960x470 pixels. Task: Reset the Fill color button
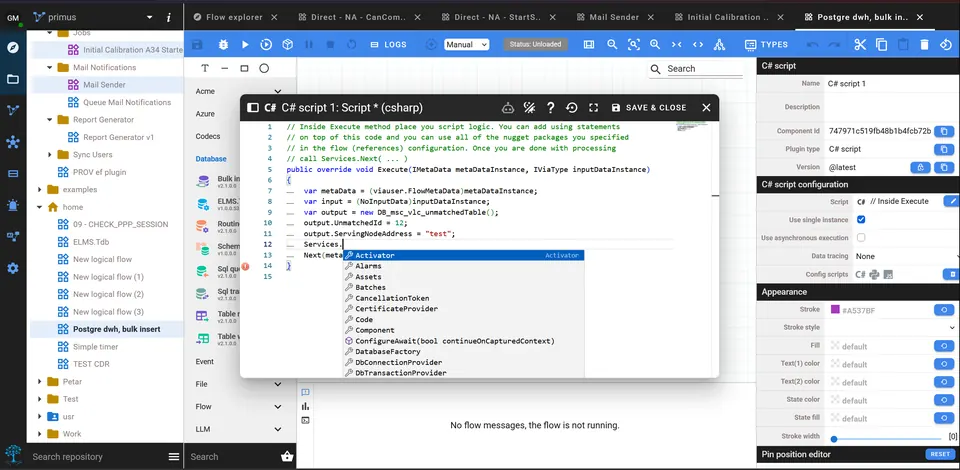(x=944, y=346)
